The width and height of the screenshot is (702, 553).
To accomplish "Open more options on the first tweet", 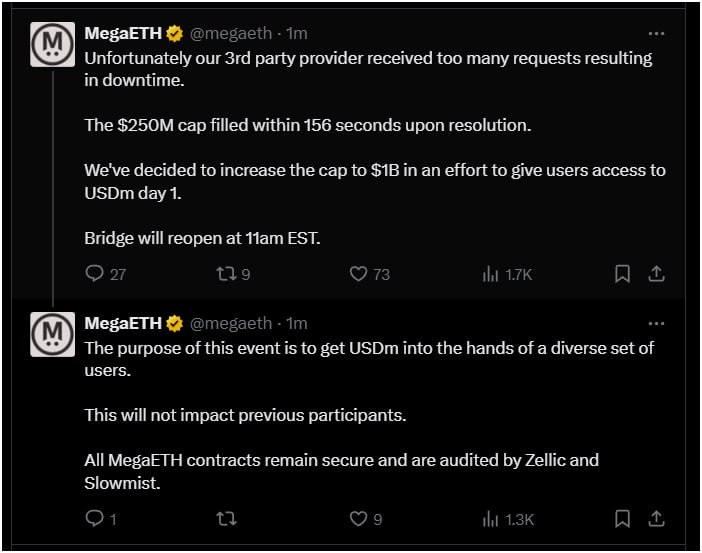I will [x=656, y=33].
